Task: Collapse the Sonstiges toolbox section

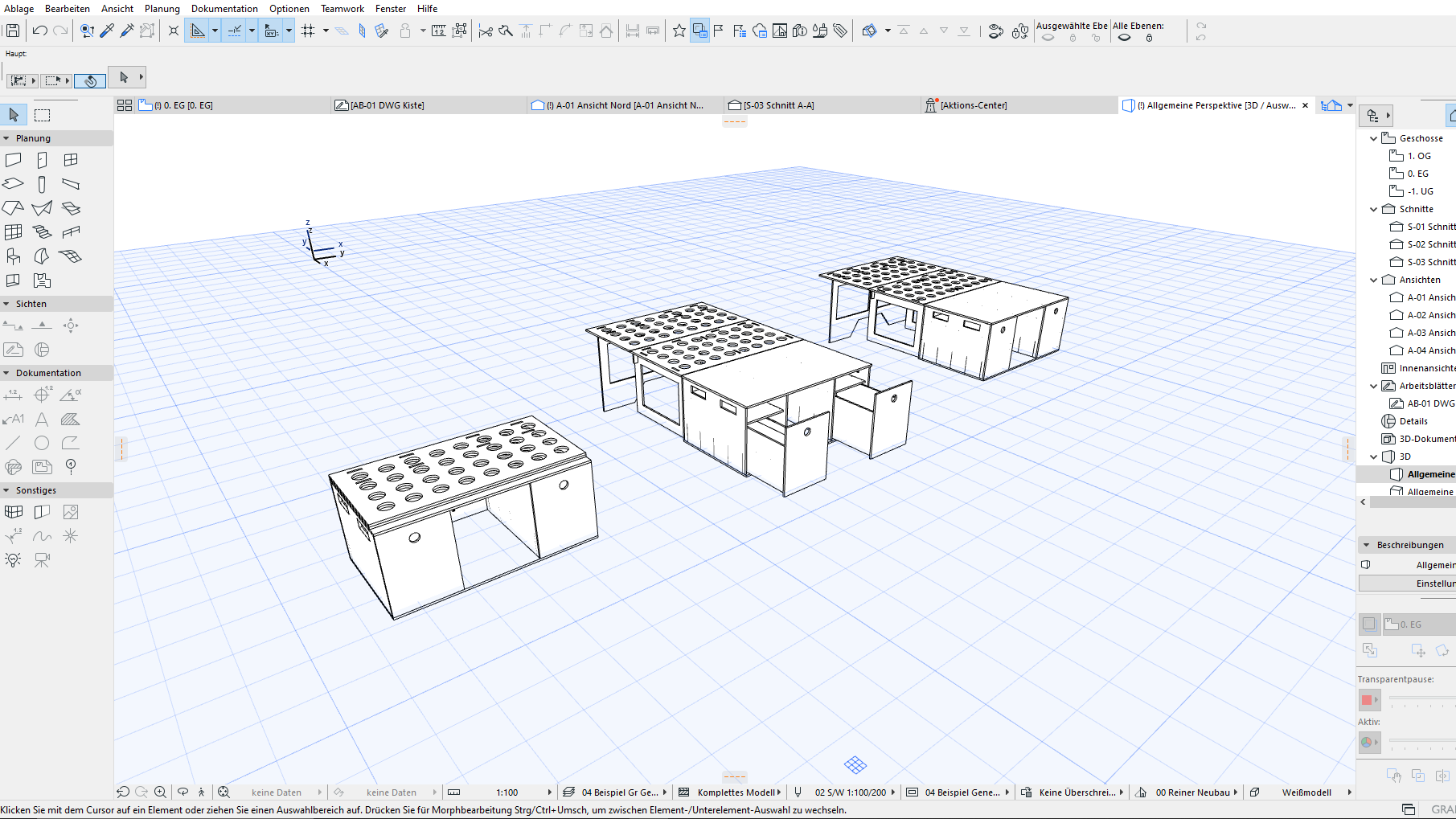Action: 6,490
